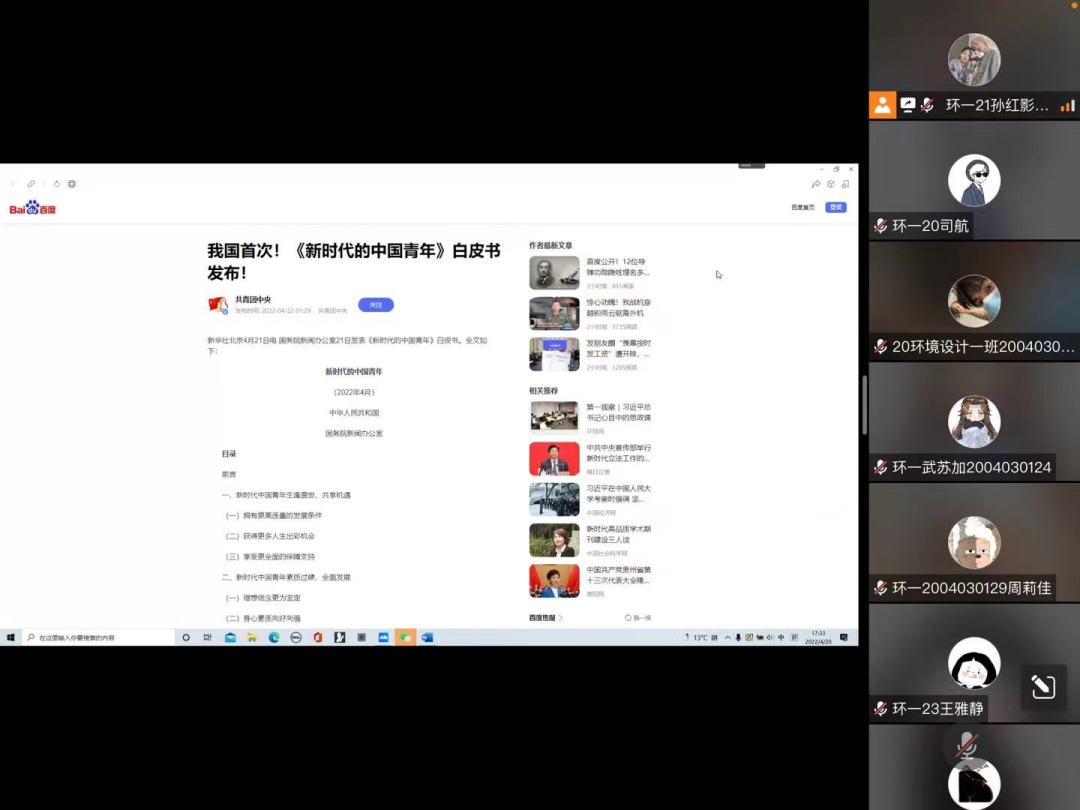Click the participant list scrollbar

(x=864, y=404)
